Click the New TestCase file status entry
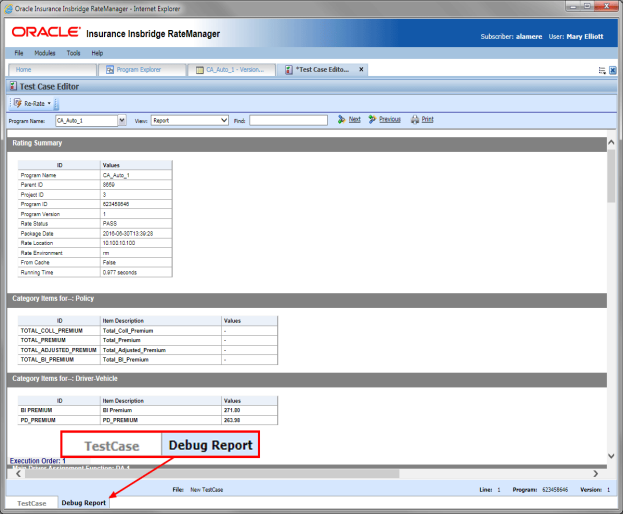The width and height of the screenshot is (623, 514). (207, 490)
